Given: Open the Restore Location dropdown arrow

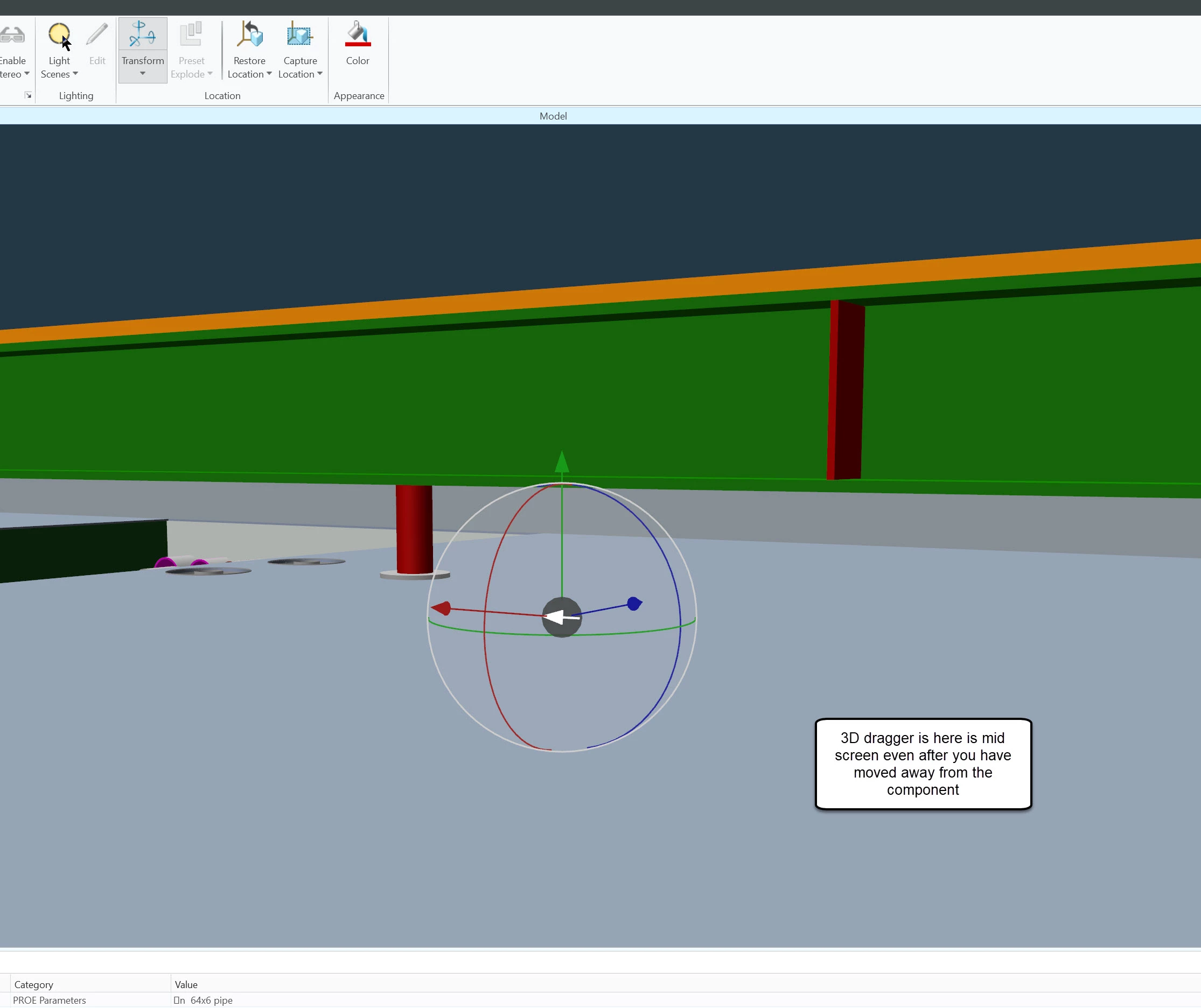Looking at the screenshot, I should click(269, 74).
